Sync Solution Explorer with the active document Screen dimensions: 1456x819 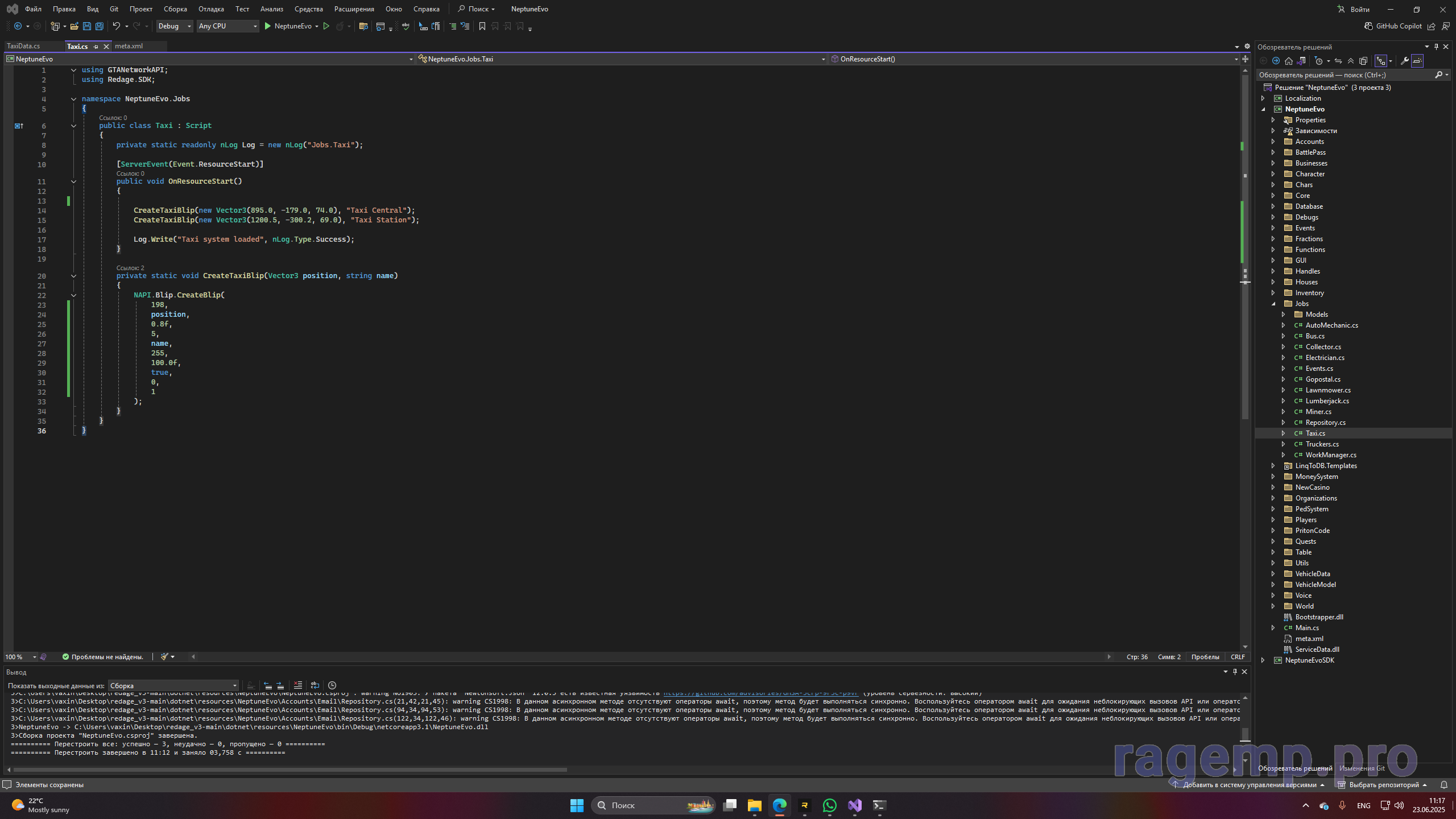tap(1338, 61)
